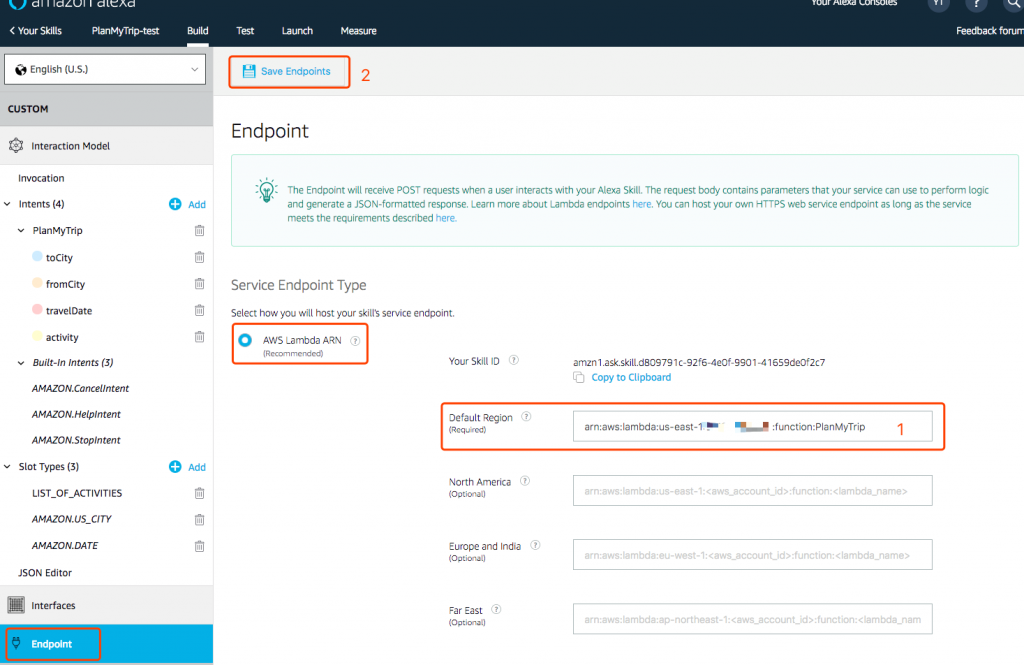Switch to the Build tab
The image size is (1024, 665).
[197, 31]
